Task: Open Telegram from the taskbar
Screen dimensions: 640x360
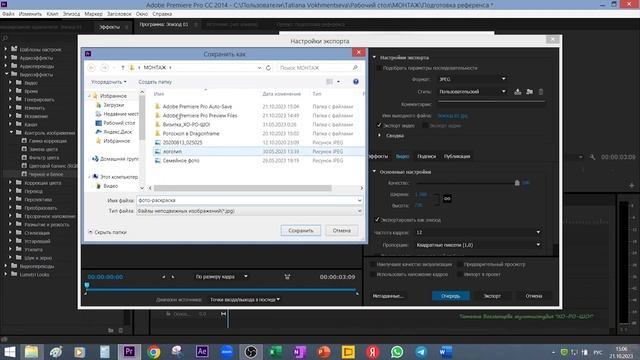Action: coord(421,351)
